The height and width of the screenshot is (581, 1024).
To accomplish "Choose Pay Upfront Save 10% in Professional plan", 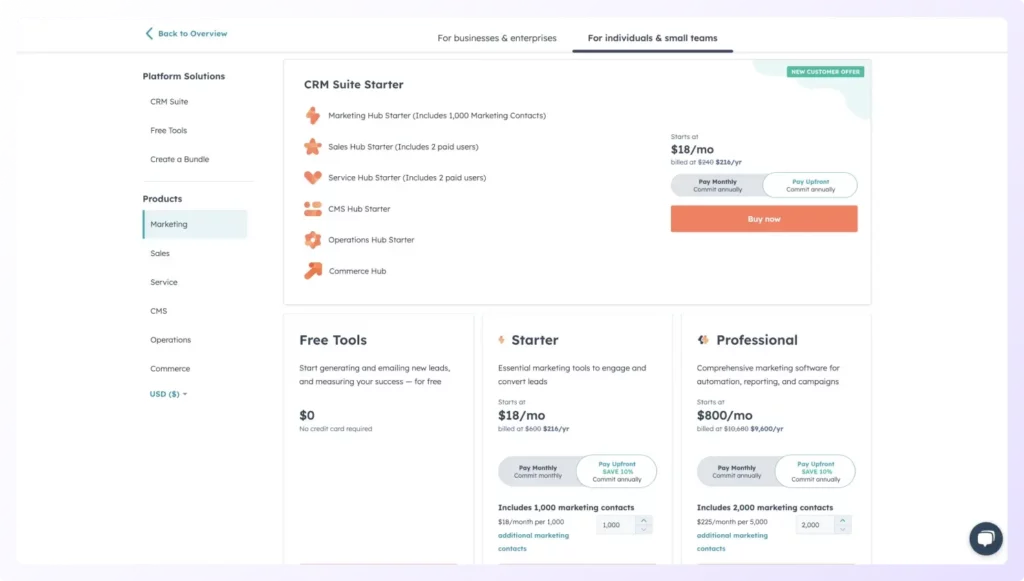I will [x=816, y=471].
